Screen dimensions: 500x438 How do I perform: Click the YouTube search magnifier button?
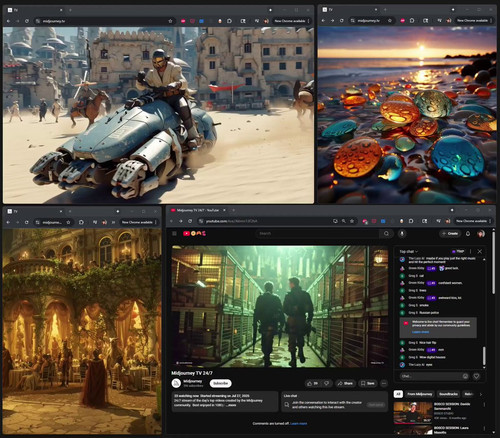tap(386, 233)
